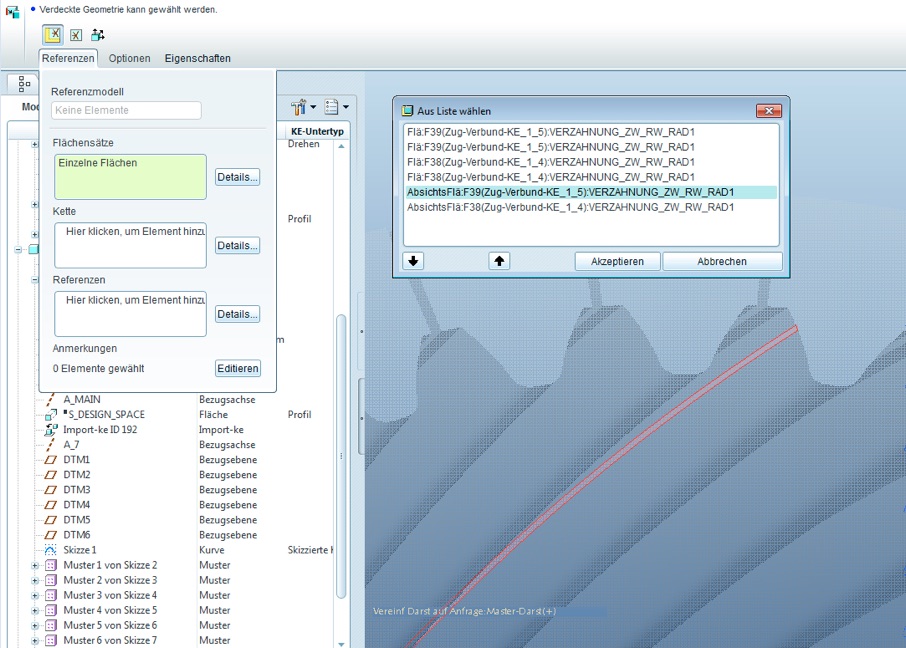Collapse the node beside the cyan solid icon
The image size is (906, 648).
pos(18,250)
